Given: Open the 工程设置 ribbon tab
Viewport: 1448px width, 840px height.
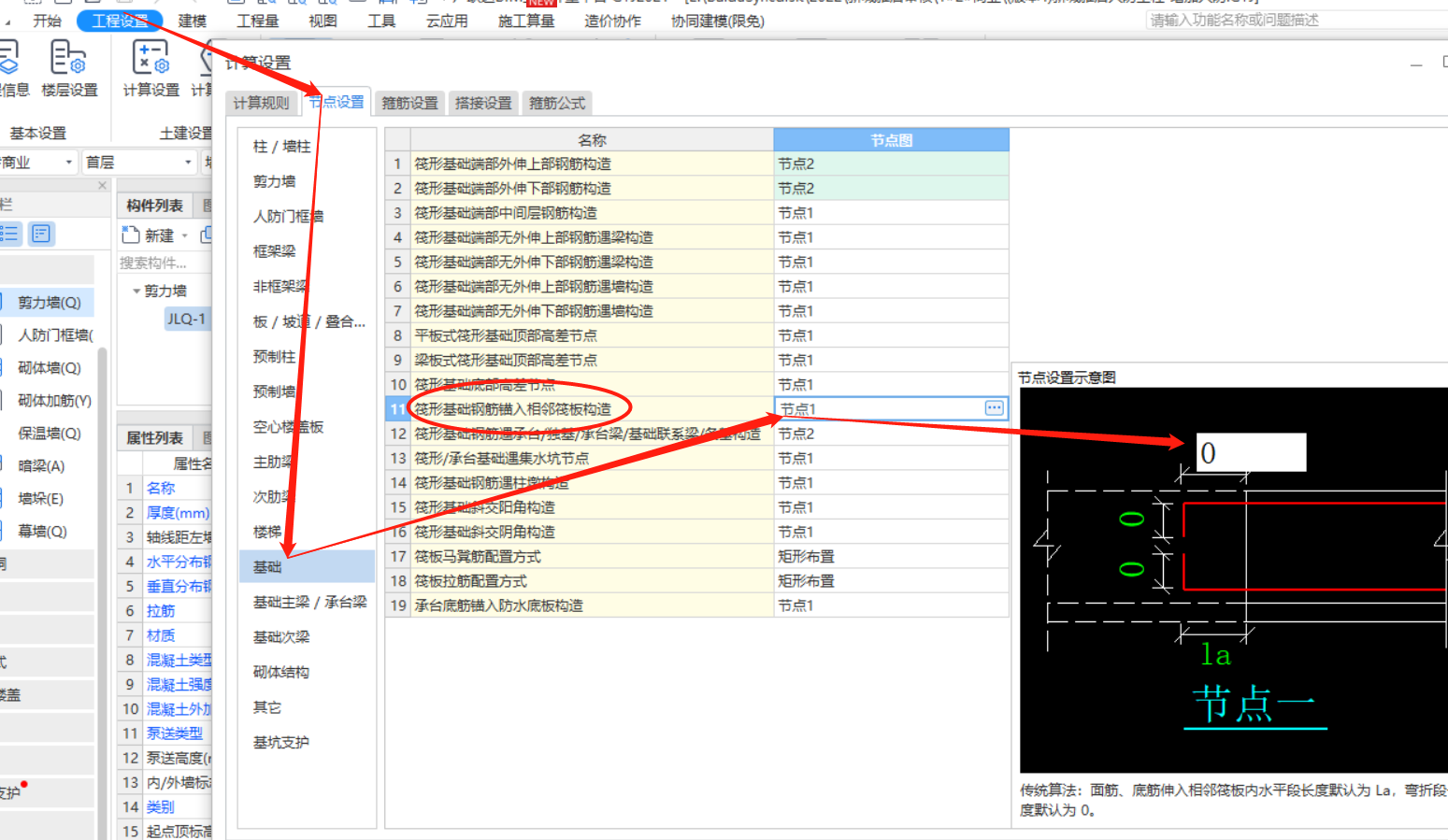Looking at the screenshot, I should (x=120, y=21).
